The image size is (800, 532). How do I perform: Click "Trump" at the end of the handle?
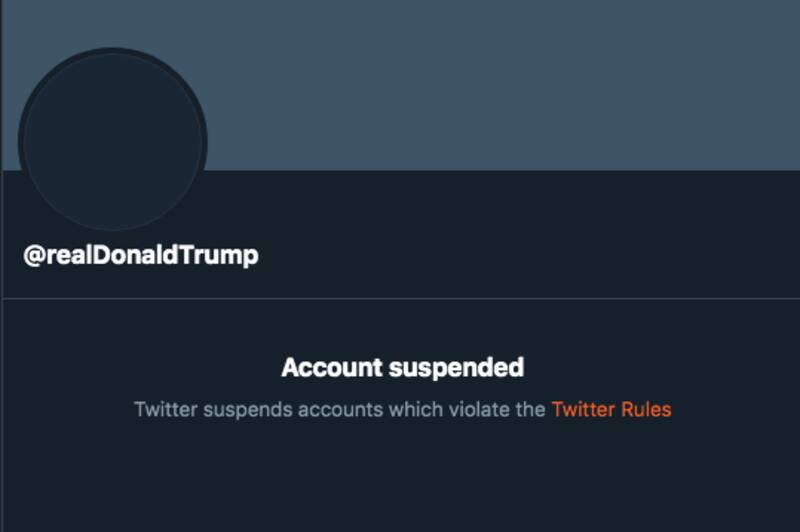(227, 255)
